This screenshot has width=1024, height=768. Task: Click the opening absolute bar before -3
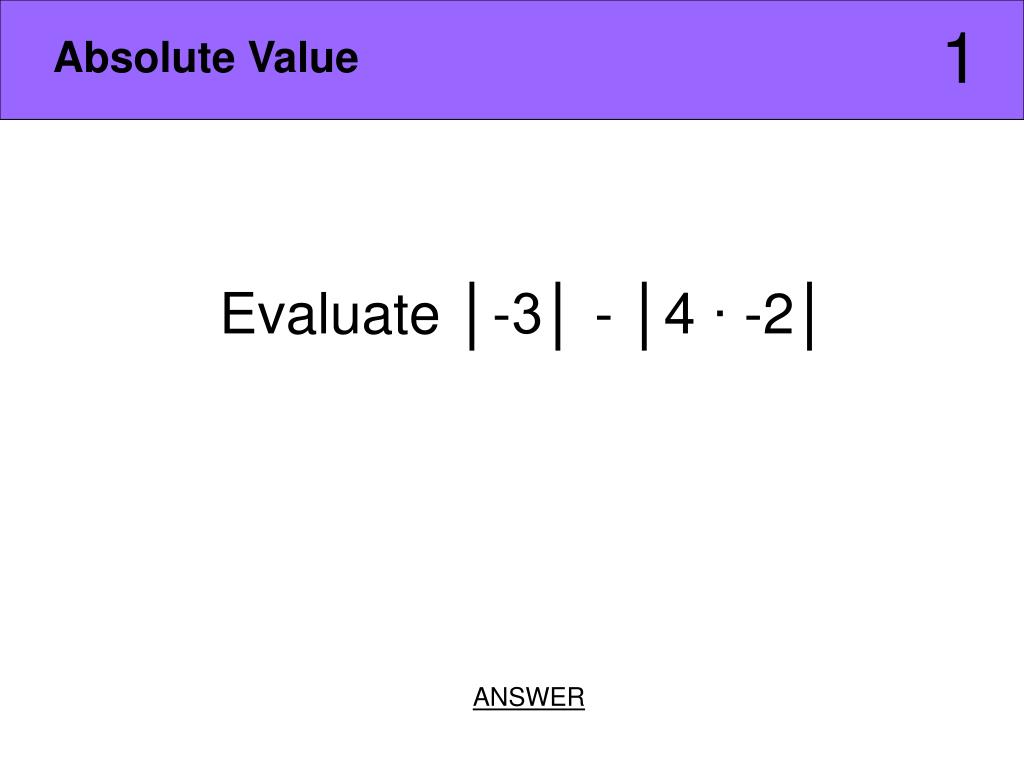tap(472, 315)
